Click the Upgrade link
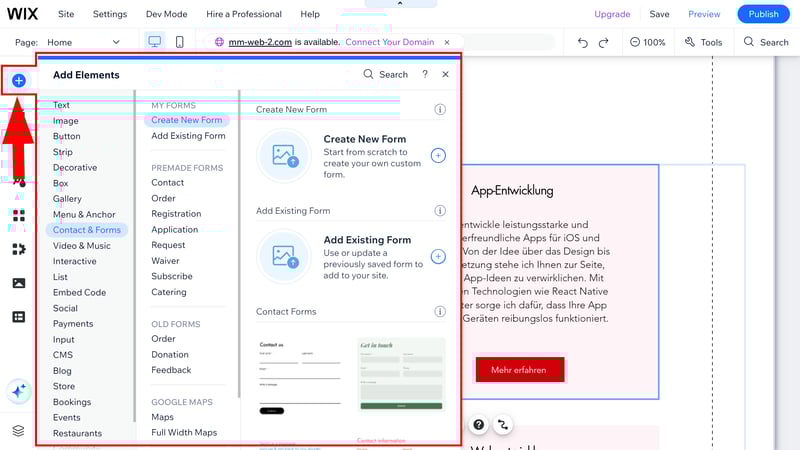The width and height of the screenshot is (800, 450). pyautogui.click(x=612, y=14)
